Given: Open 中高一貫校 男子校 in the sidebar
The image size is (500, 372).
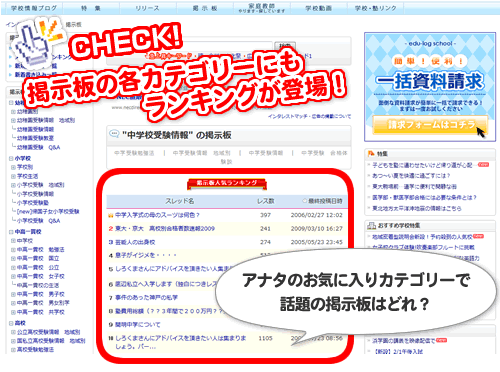Looking at the screenshot, I should (x=41, y=294).
